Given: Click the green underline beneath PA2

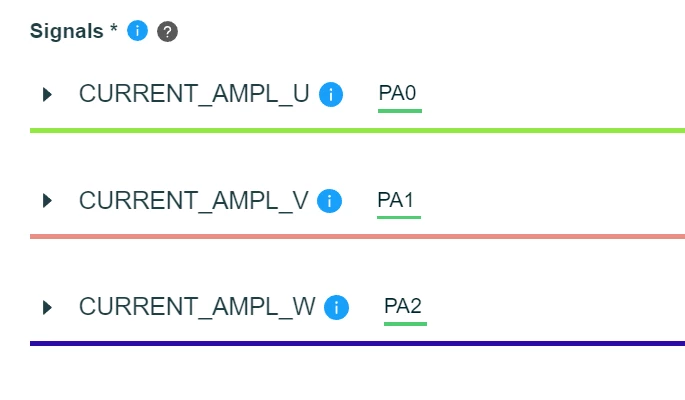Looking at the screenshot, I should point(405,324).
